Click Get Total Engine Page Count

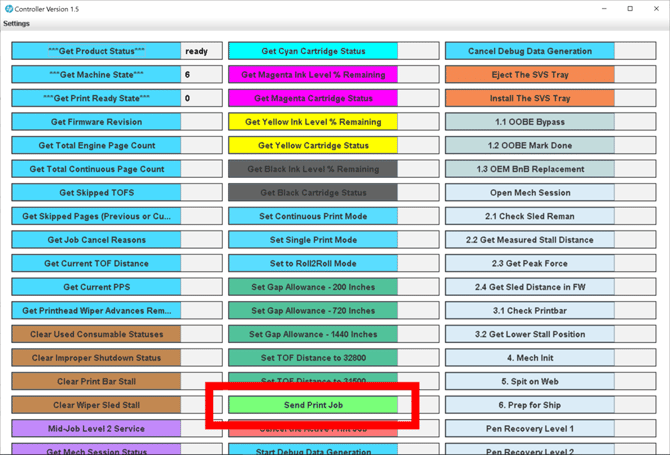pos(96,145)
